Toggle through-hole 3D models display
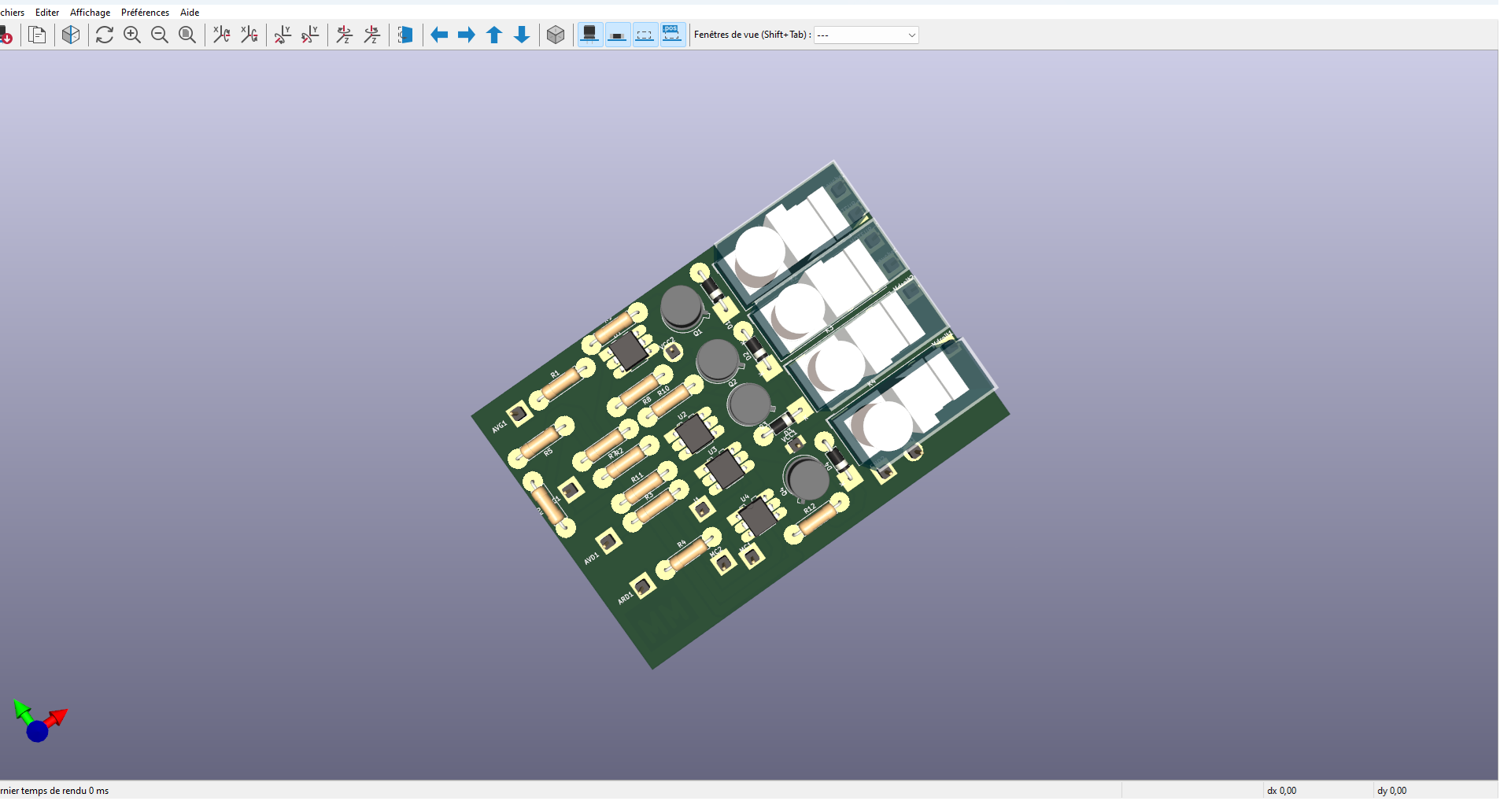1511x812 pixels. pyautogui.click(x=589, y=35)
